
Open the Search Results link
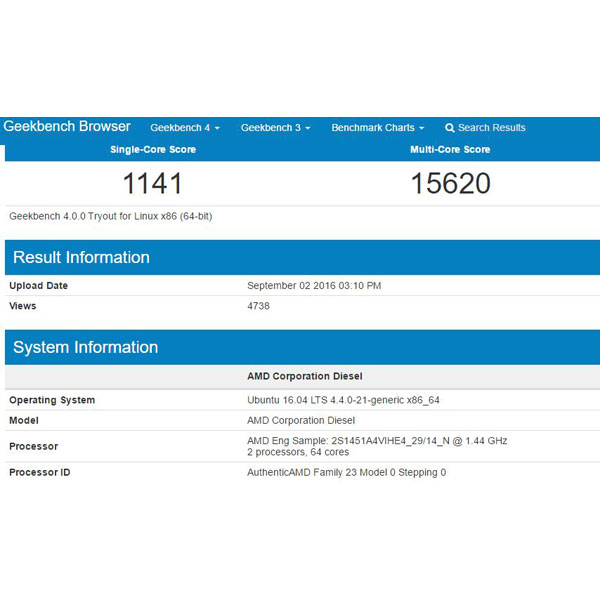point(485,127)
